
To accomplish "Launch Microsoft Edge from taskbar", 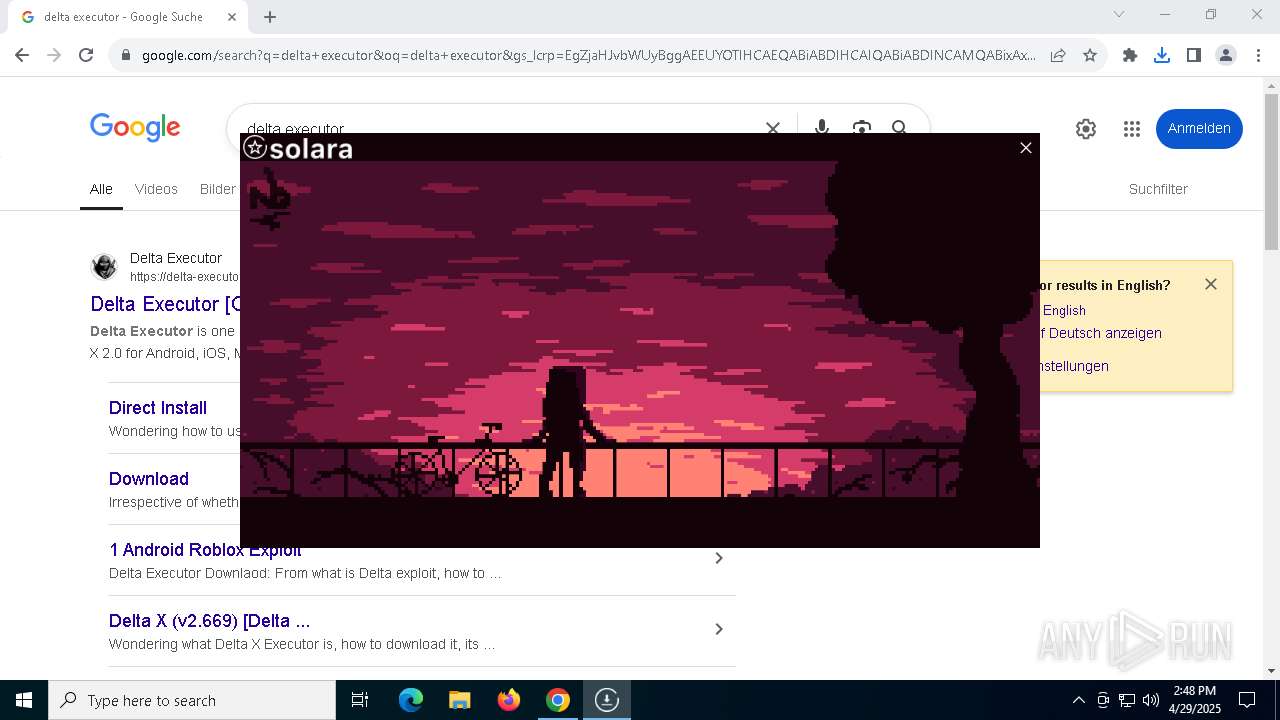I will [411, 700].
